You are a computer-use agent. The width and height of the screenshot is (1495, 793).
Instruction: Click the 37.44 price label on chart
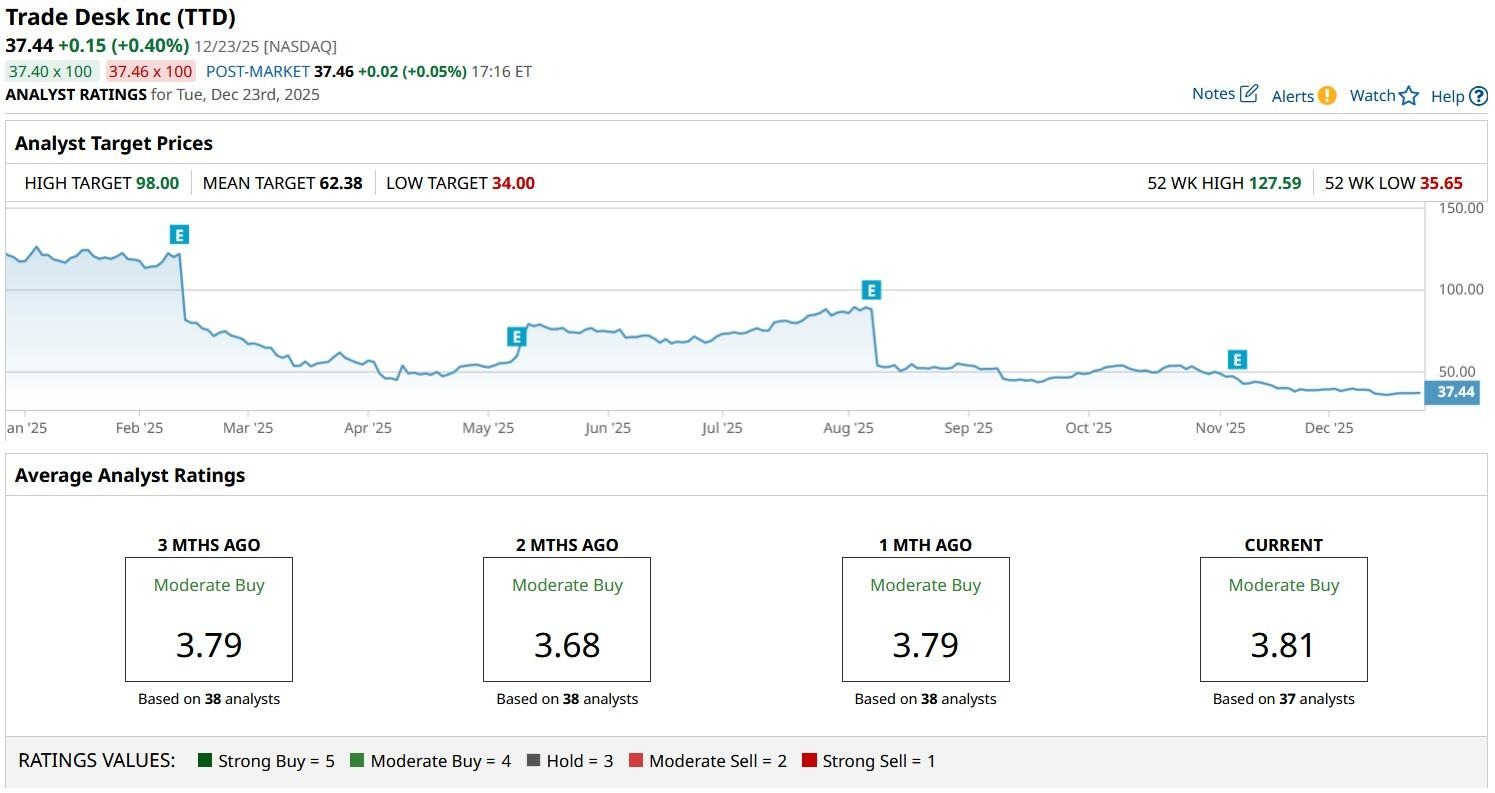[1454, 392]
